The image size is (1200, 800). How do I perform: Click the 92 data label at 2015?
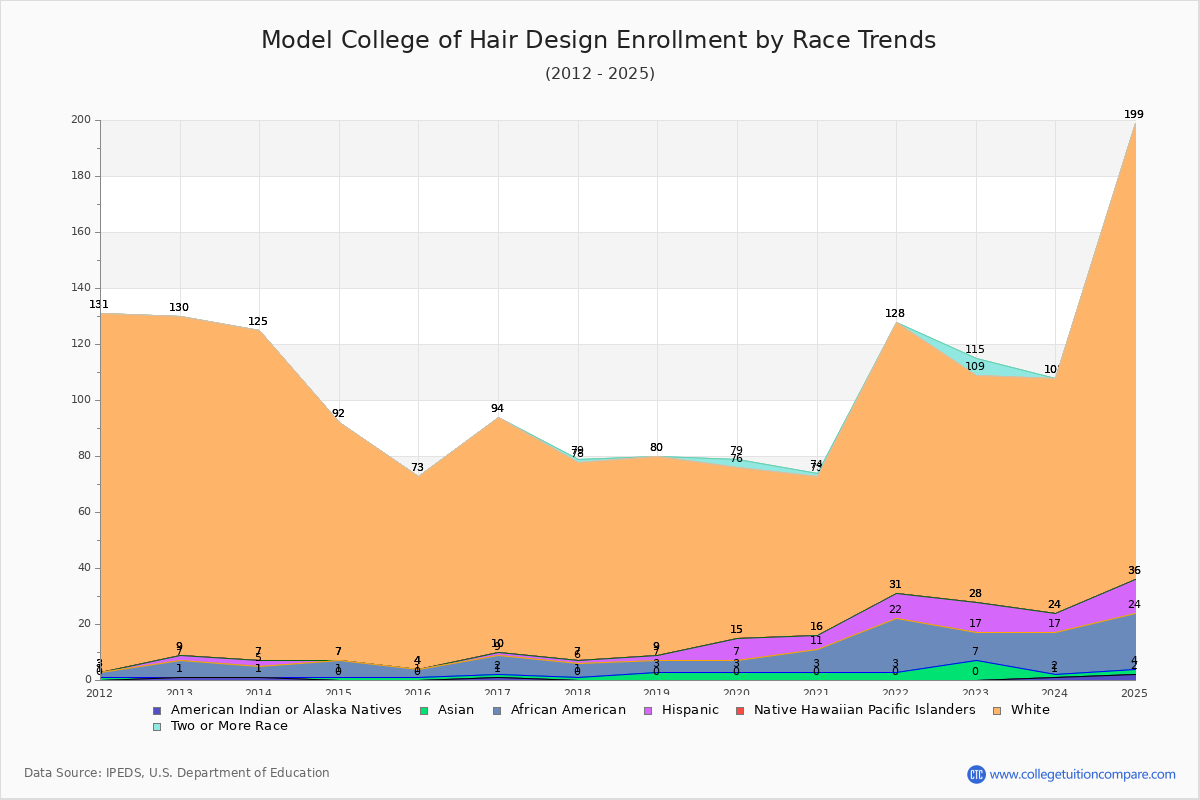click(338, 414)
